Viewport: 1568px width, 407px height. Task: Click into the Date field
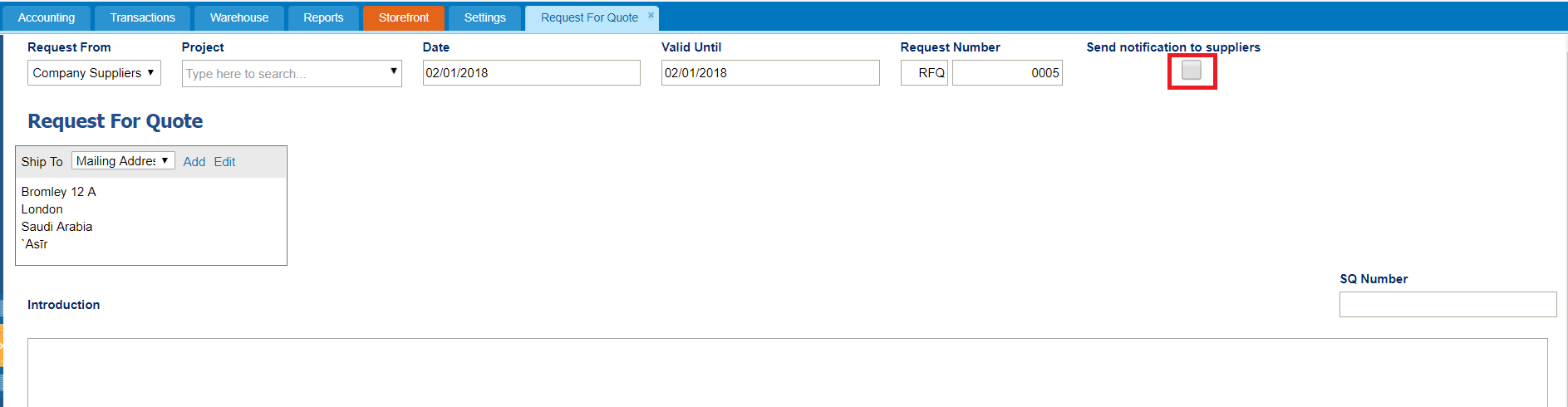pos(532,73)
